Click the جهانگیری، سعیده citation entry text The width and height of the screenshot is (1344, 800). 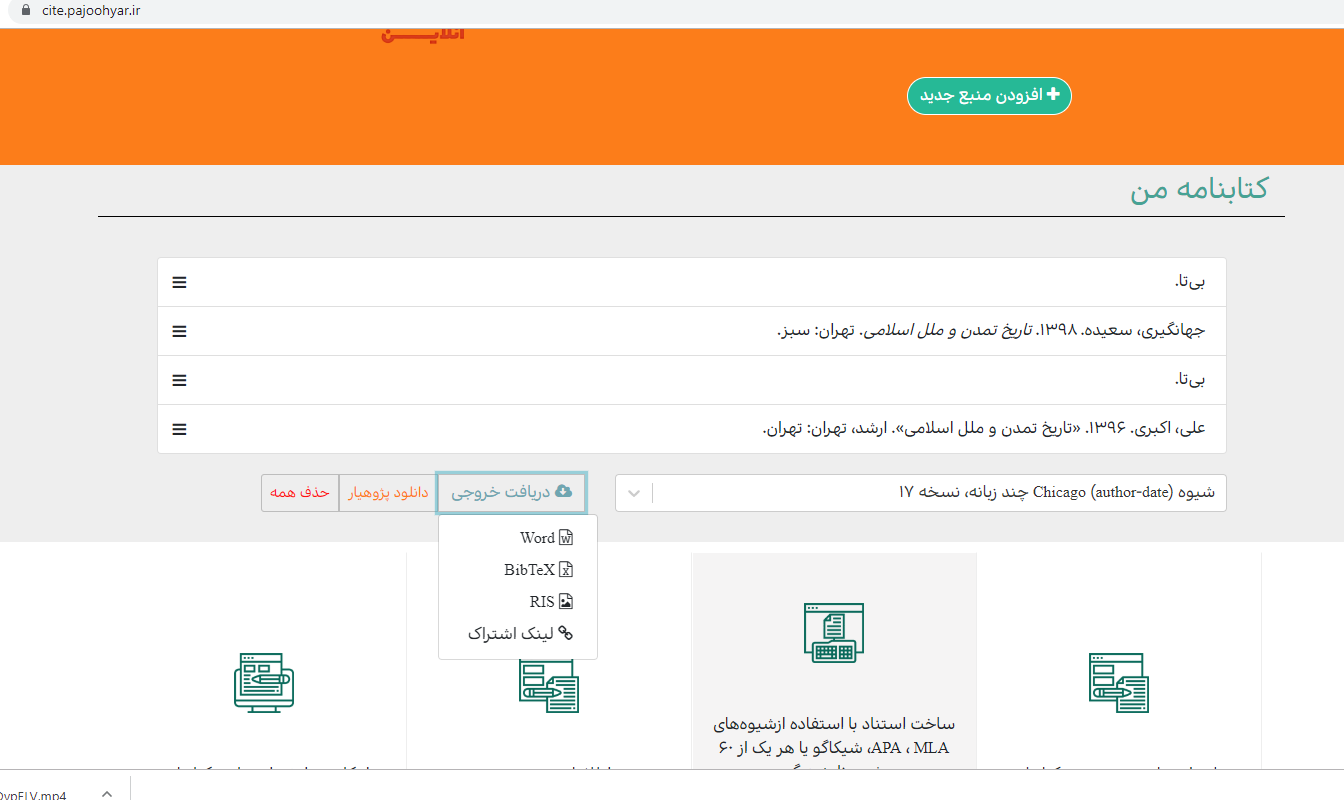click(990, 331)
